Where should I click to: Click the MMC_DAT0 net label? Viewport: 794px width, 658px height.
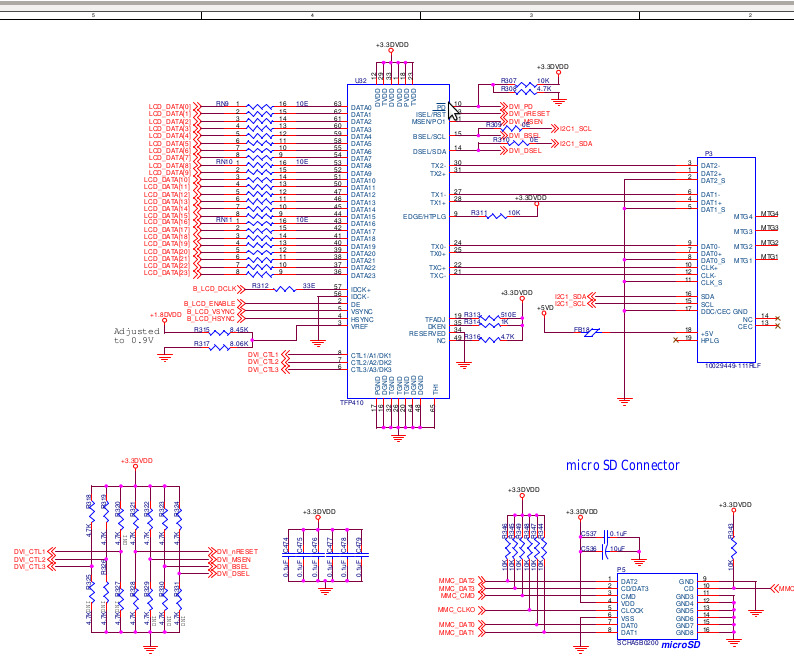[457, 625]
